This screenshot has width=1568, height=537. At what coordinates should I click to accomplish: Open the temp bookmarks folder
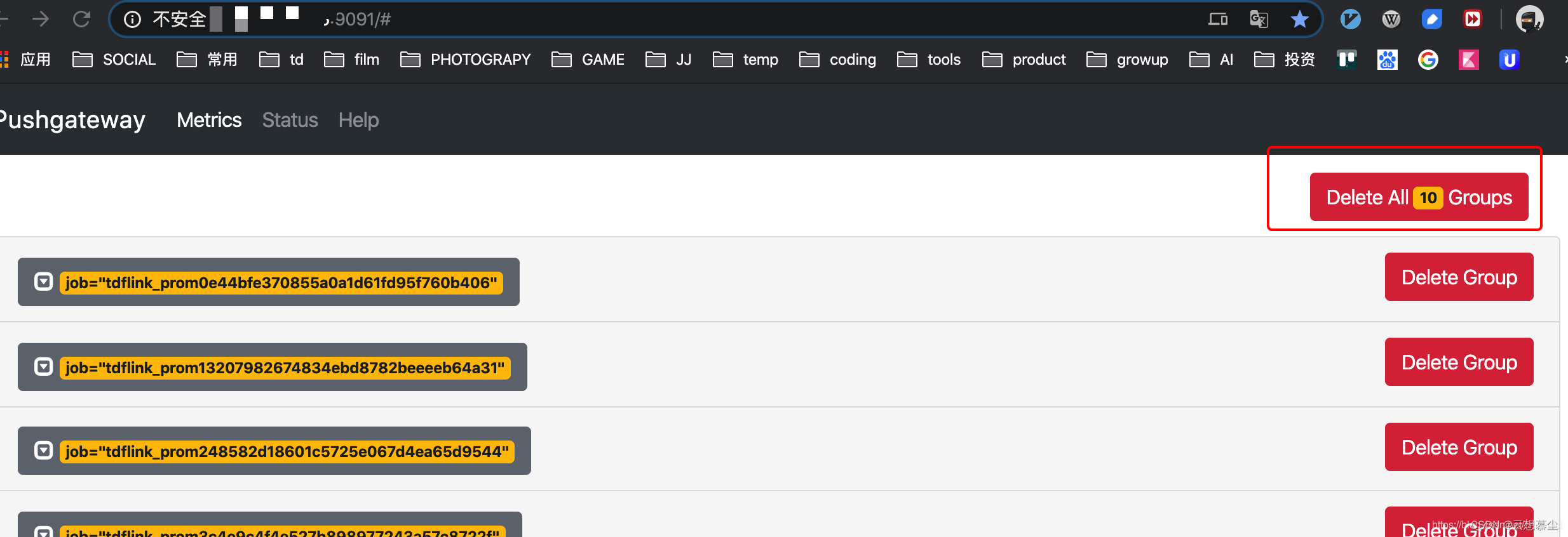[745, 60]
